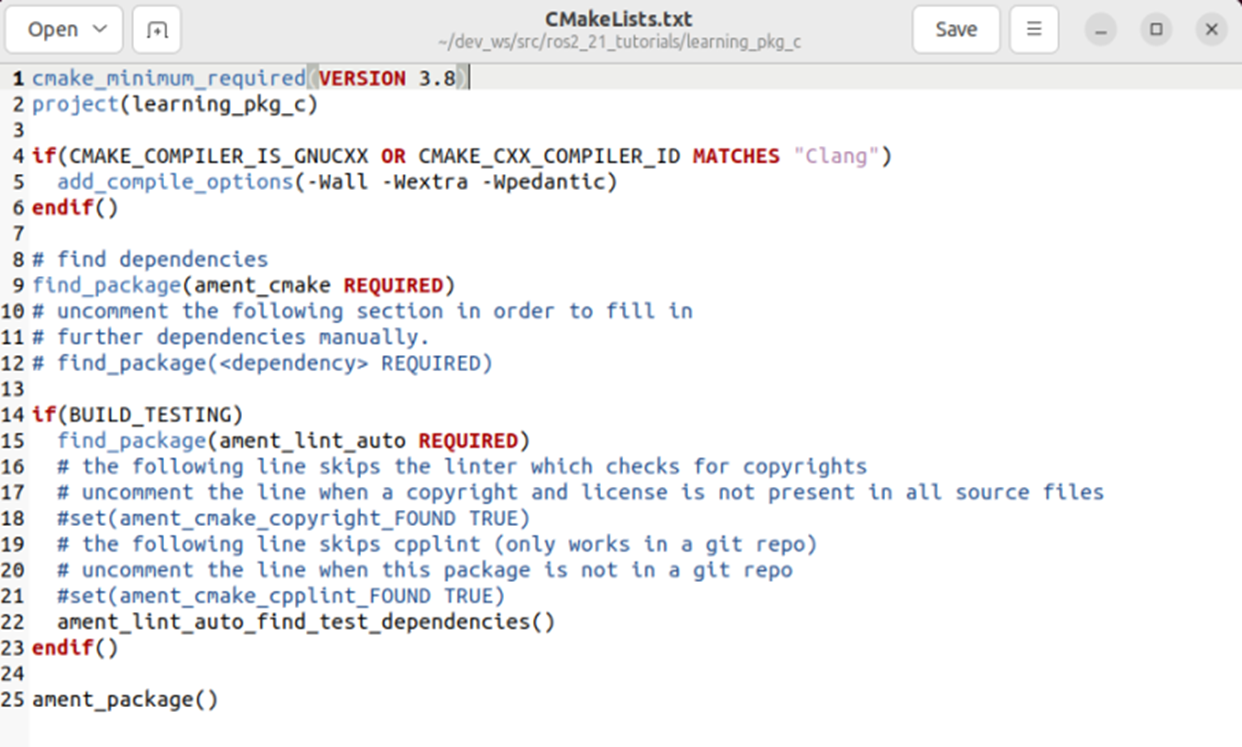
Task: Maximize the text editor window
Action: 1156,30
